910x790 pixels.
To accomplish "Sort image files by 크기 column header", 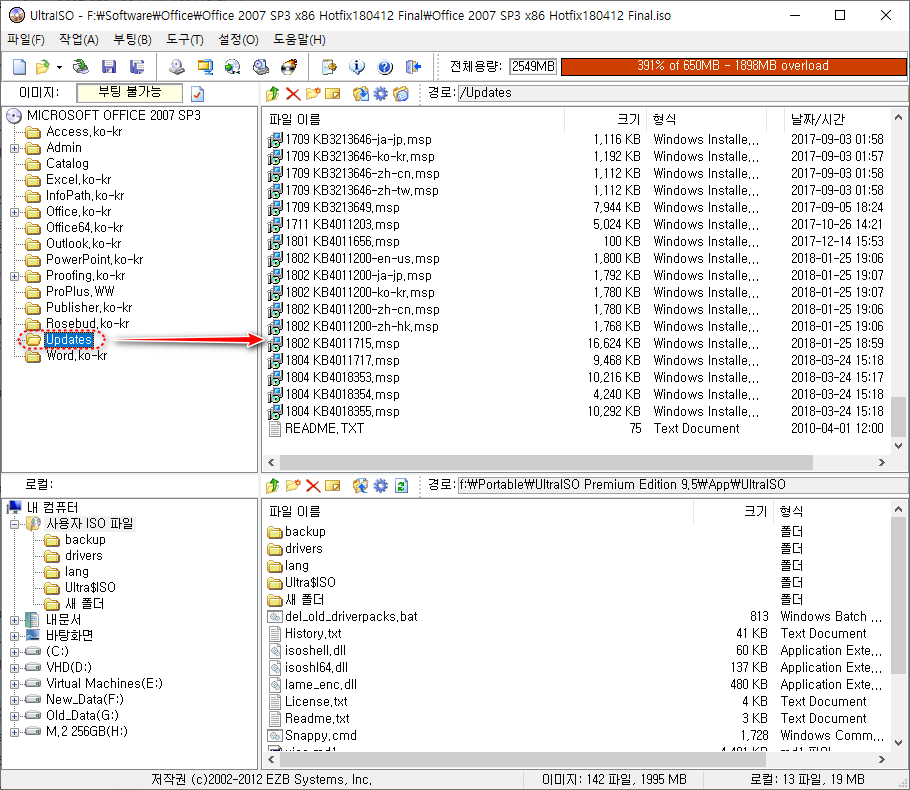I will [604, 120].
